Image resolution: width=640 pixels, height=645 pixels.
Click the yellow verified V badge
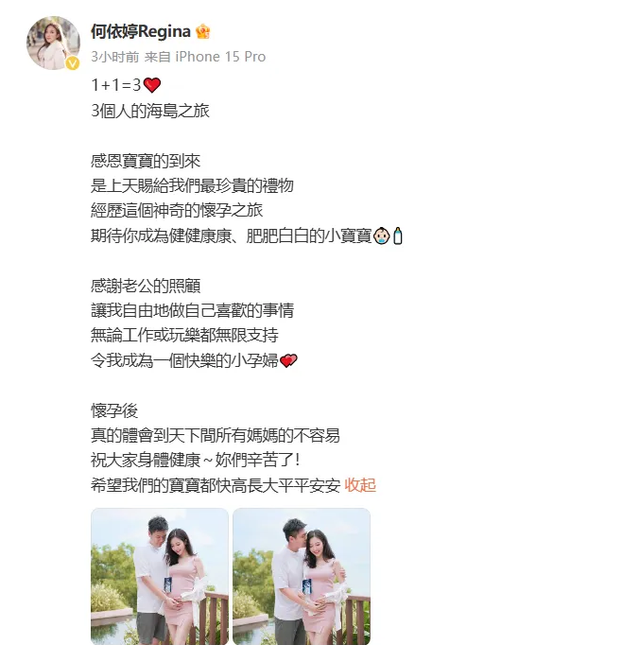tap(73, 63)
